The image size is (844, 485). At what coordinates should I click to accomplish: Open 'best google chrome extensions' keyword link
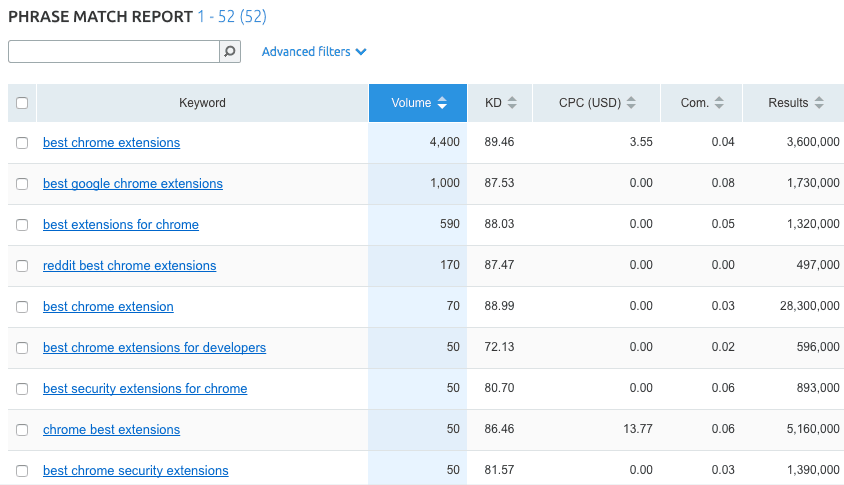(133, 184)
